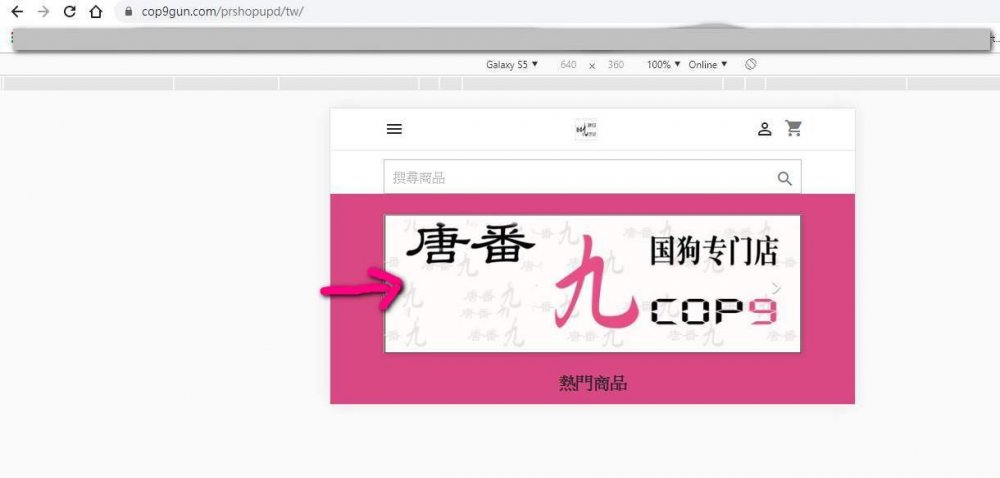Select the cop9gun.com address bar URL

(223, 11)
